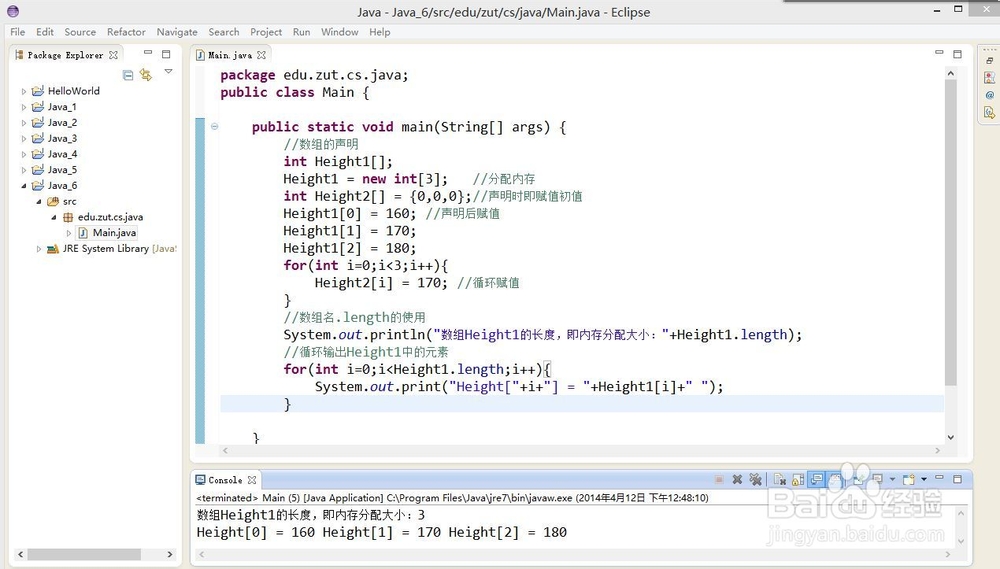
Task: Open the Search menu
Action: (224, 32)
